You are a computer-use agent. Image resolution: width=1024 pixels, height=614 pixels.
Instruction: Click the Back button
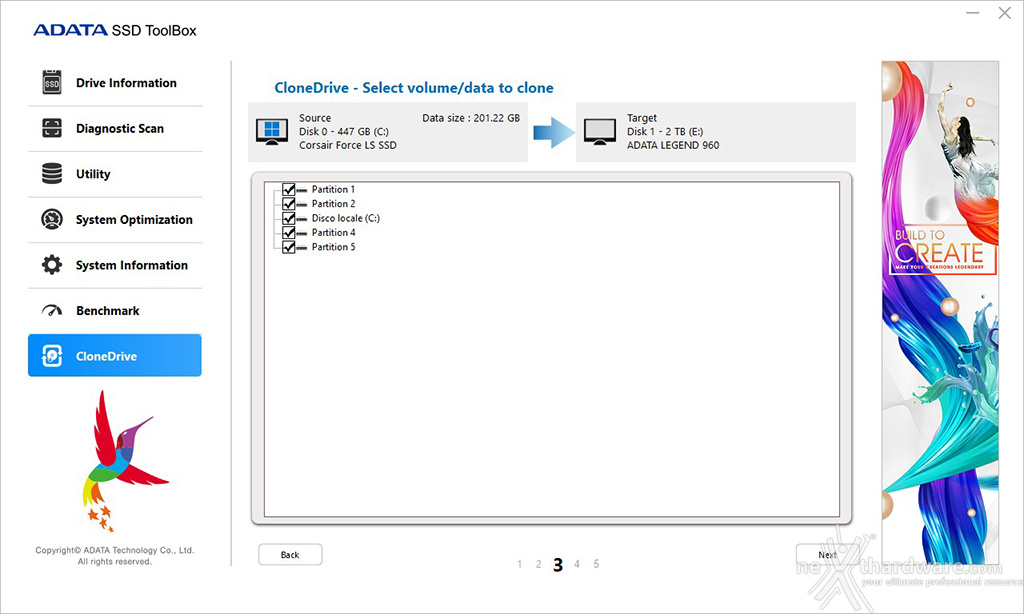click(x=290, y=555)
